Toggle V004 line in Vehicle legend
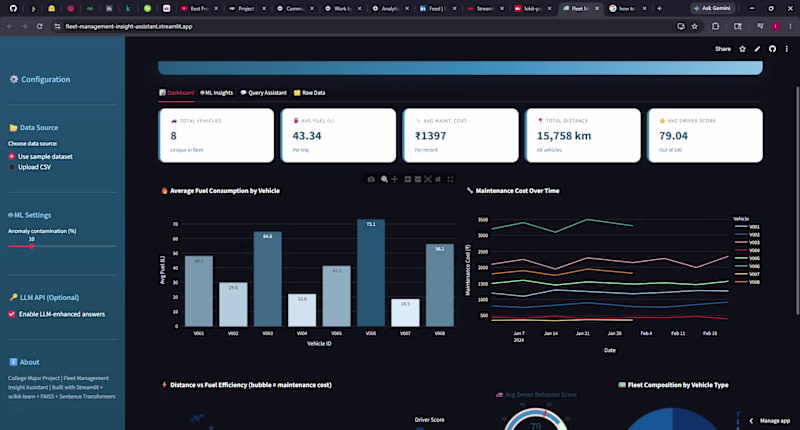The height and width of the screenshot is (430, 800). pos(747,250)
